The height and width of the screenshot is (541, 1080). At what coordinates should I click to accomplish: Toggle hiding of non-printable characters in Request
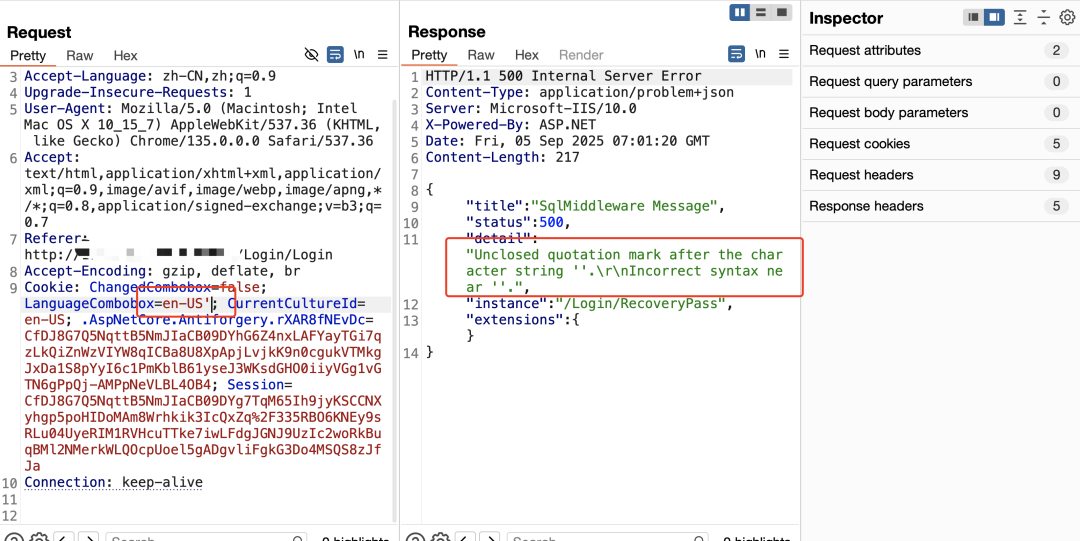(311, 54)
